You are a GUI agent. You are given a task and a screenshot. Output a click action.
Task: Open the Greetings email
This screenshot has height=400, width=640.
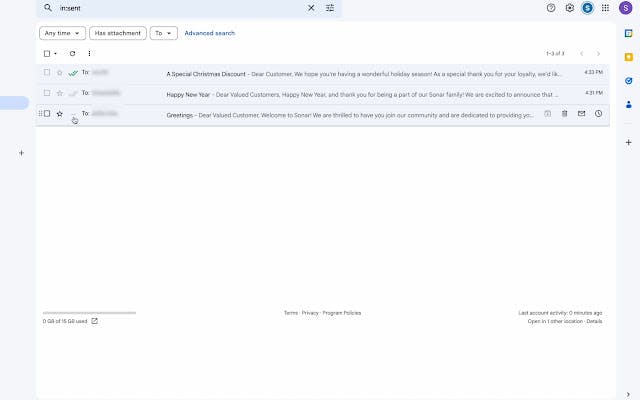pyautogui.click(x=322, y=116)
